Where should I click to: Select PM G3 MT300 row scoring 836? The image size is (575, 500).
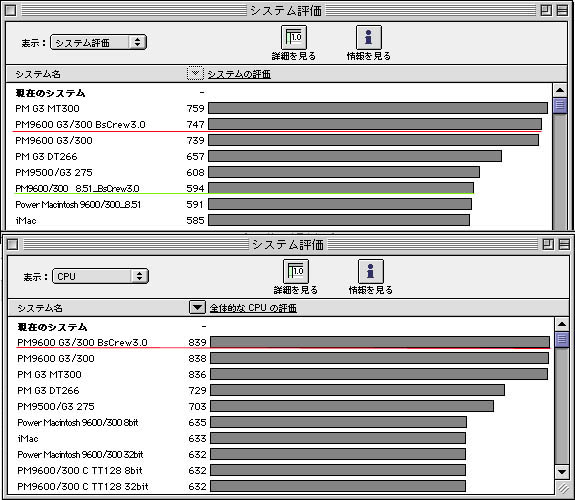click(x=281, y=375)
